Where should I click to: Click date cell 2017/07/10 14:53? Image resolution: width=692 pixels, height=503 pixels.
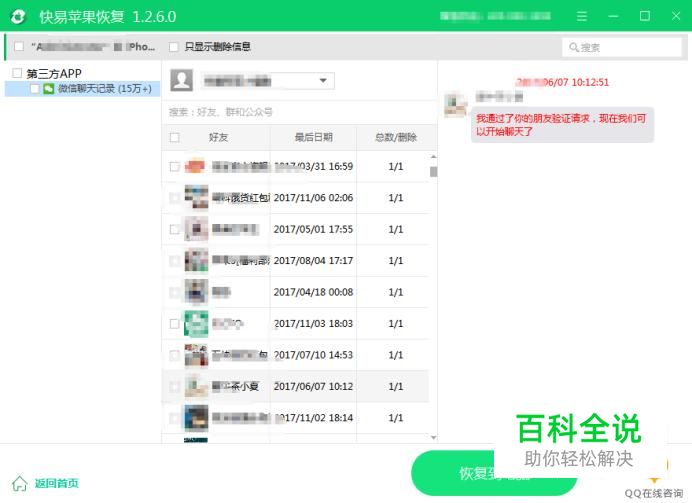(313, 355)
